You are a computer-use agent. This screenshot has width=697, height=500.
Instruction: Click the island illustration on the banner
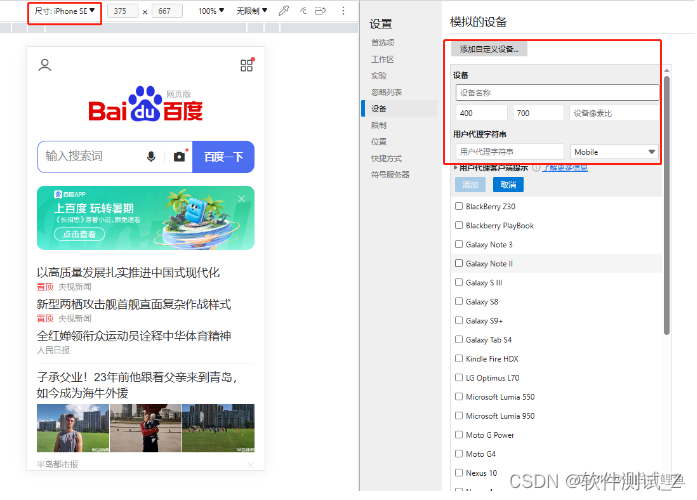click(x=196, y=218)
